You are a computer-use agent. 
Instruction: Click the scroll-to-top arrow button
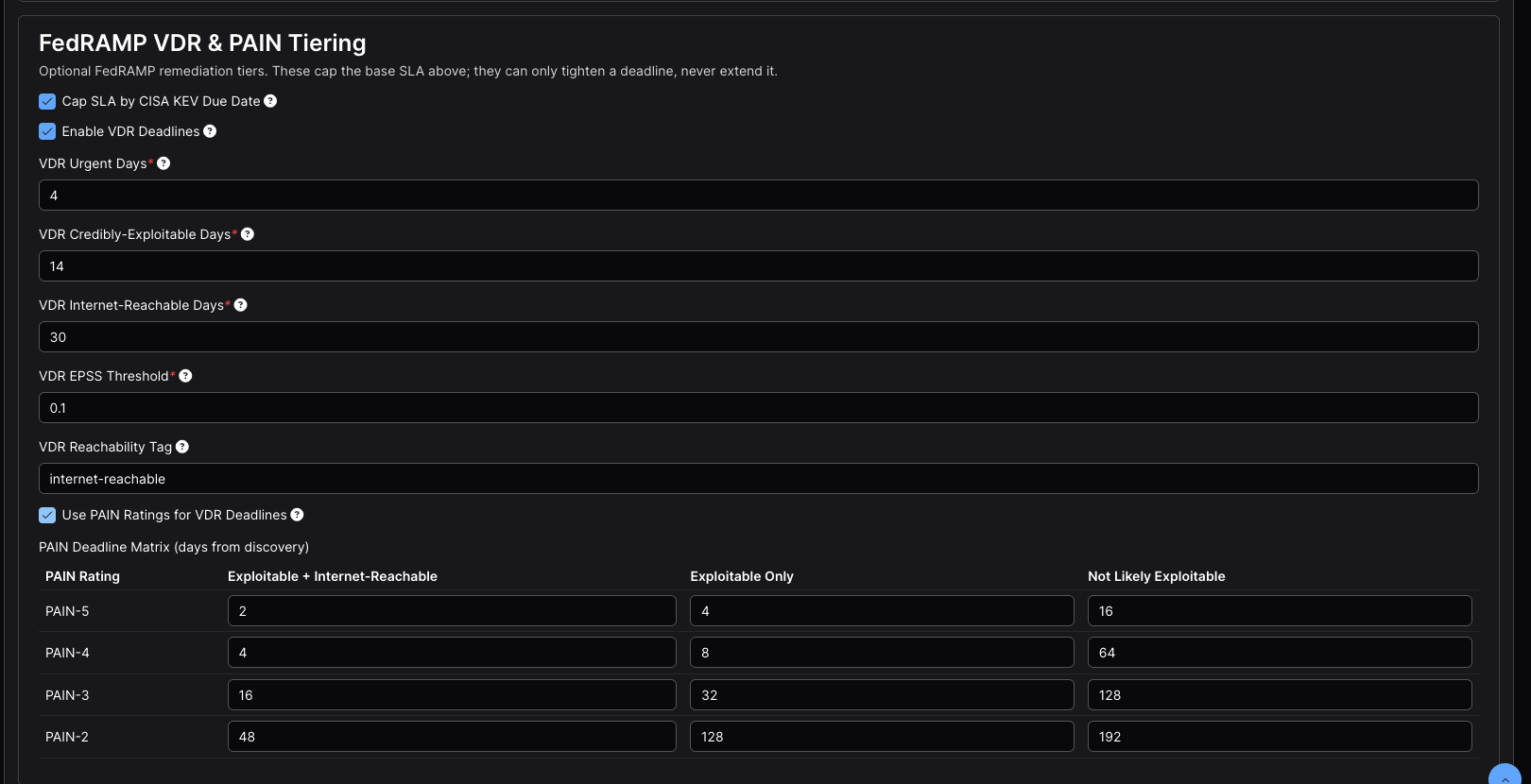(1505, 775)
